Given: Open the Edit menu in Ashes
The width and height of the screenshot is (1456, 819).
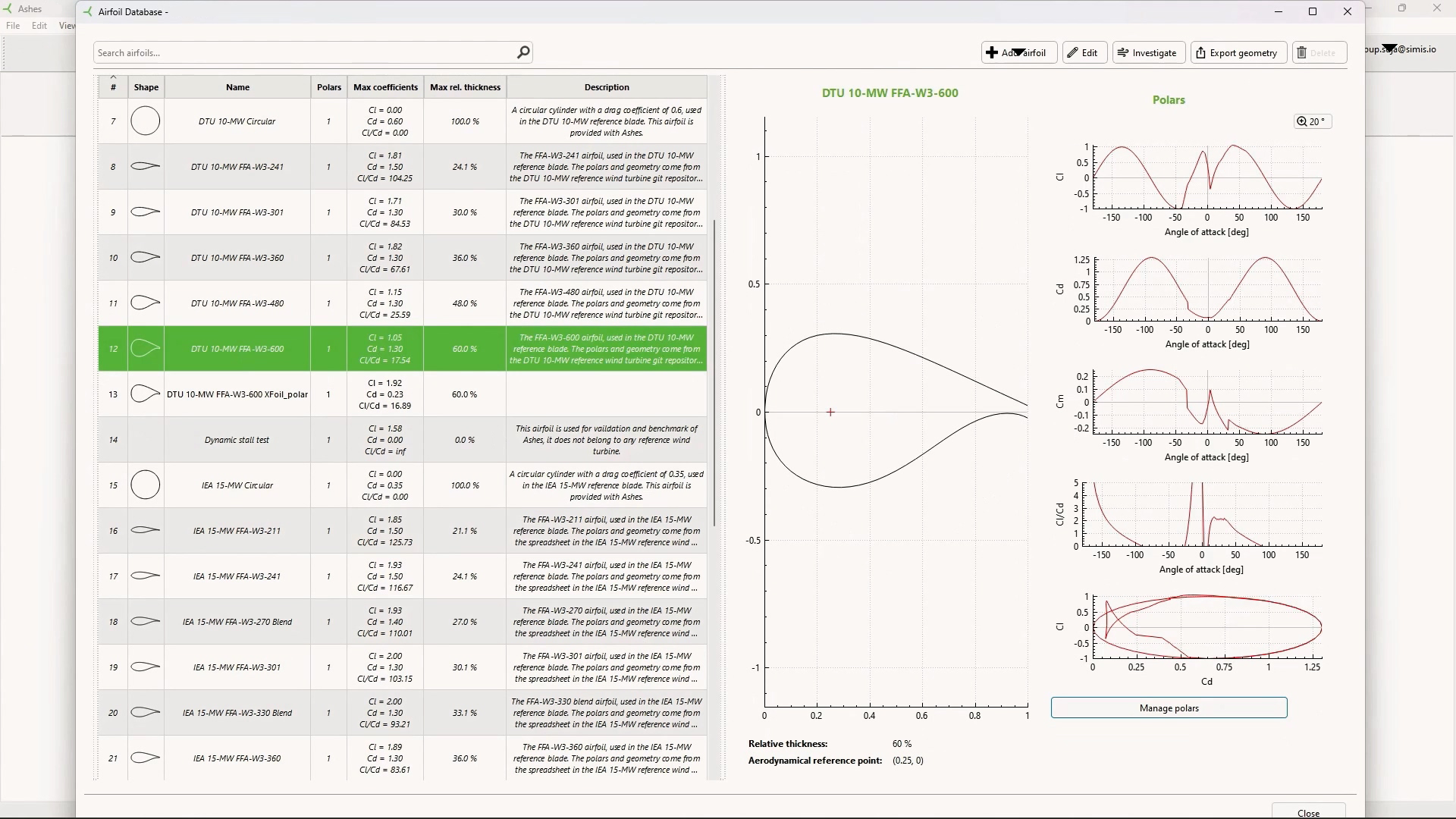Looking at the screenshot, I should (x=39, y=26).
